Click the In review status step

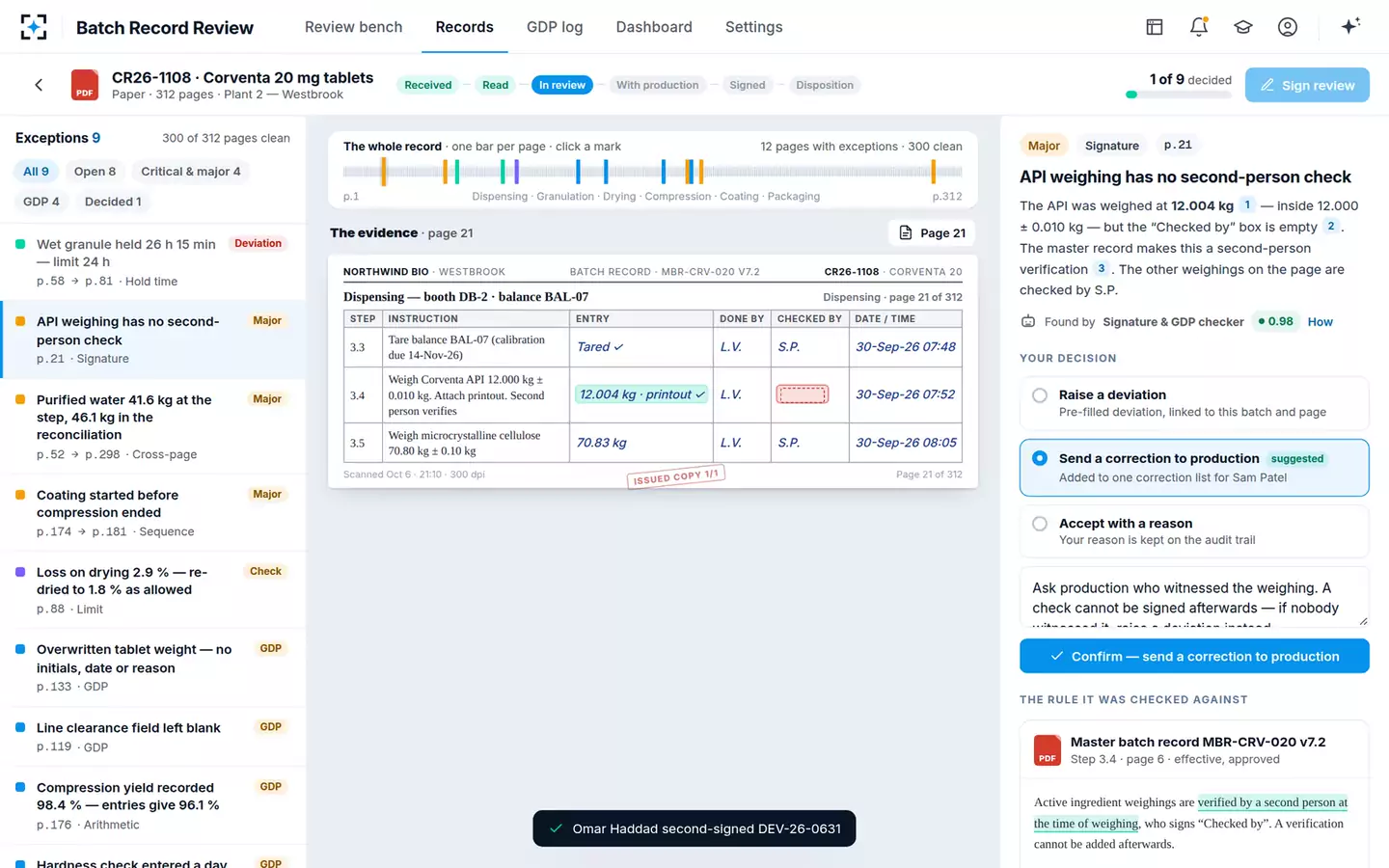(562, 85)
